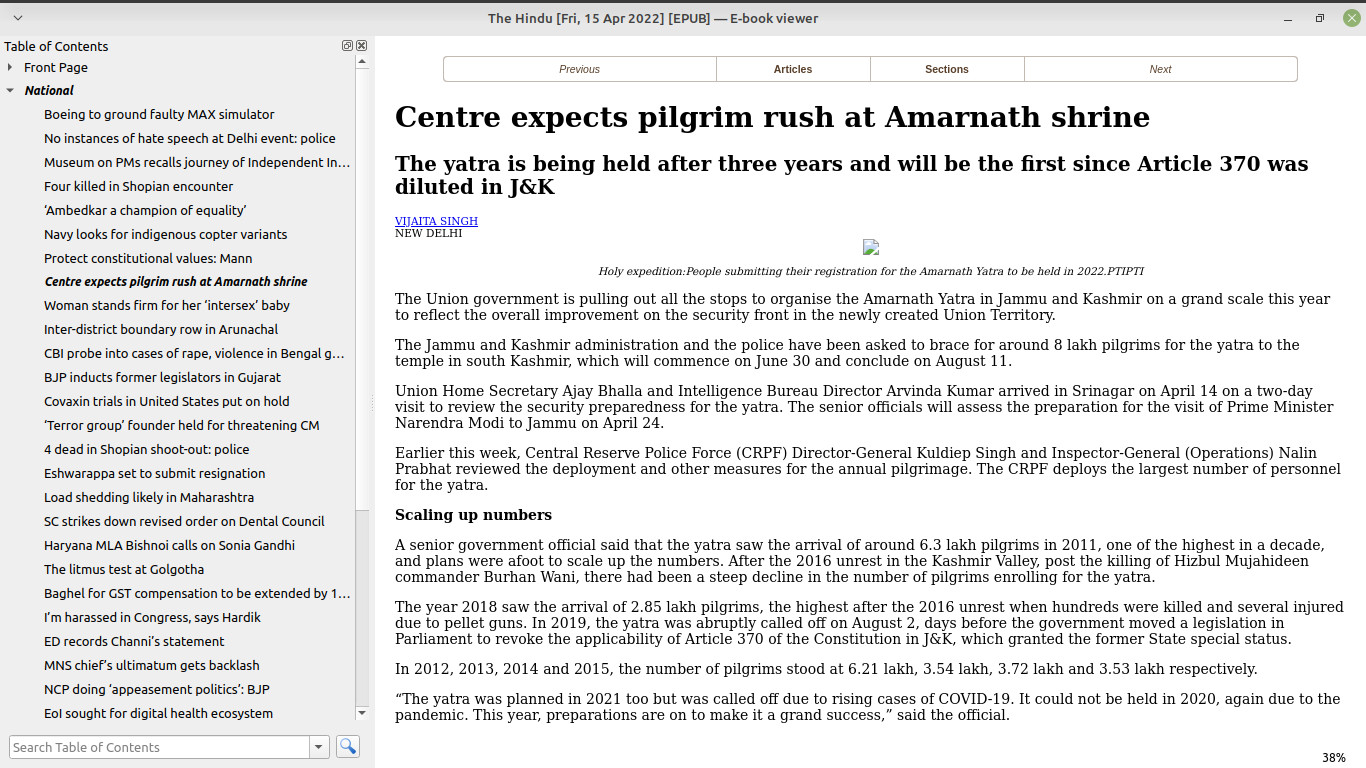The image size is (1366, 768).
Task: Open 'BJP inducts former legislators in Gujarat'
Action: 163,377
